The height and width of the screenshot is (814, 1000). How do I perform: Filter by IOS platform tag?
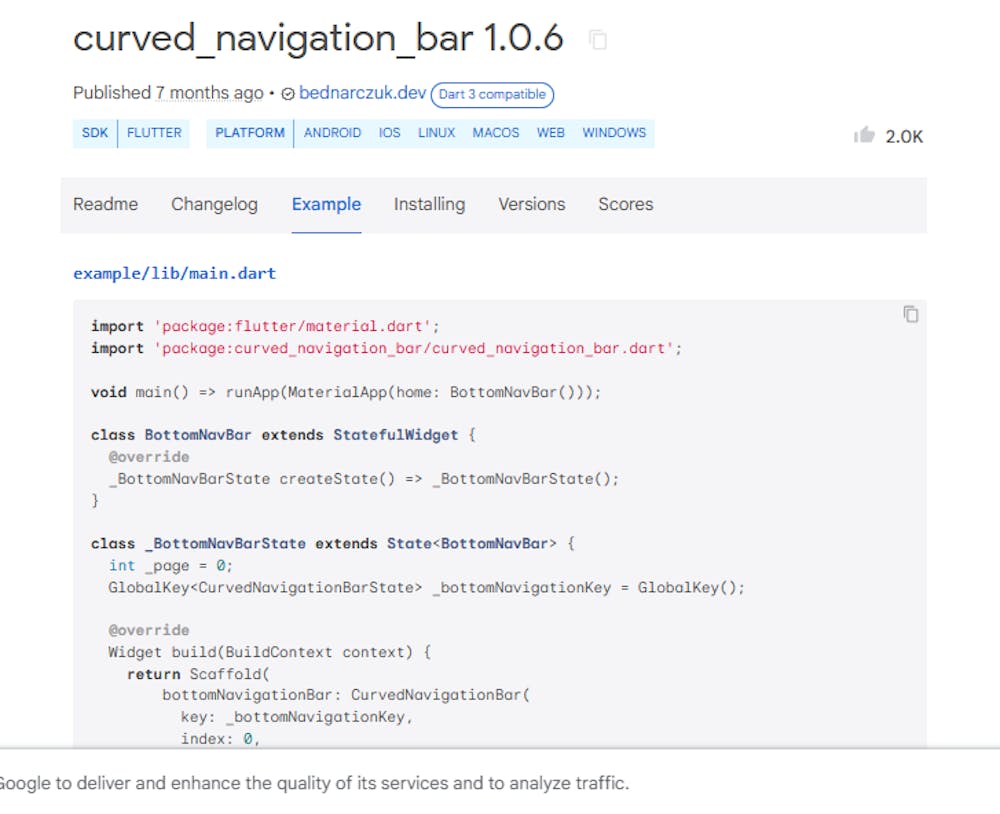[390, 133]
